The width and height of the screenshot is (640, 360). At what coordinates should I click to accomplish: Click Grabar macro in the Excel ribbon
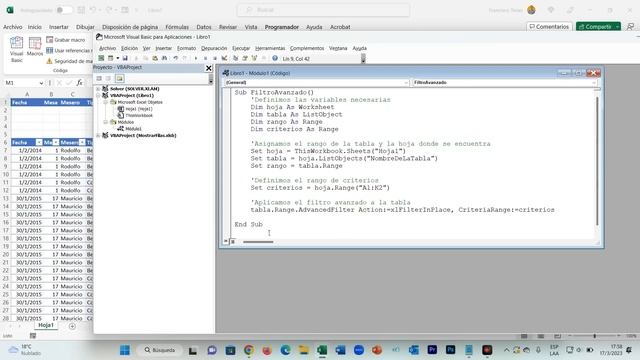pos(66,40)
